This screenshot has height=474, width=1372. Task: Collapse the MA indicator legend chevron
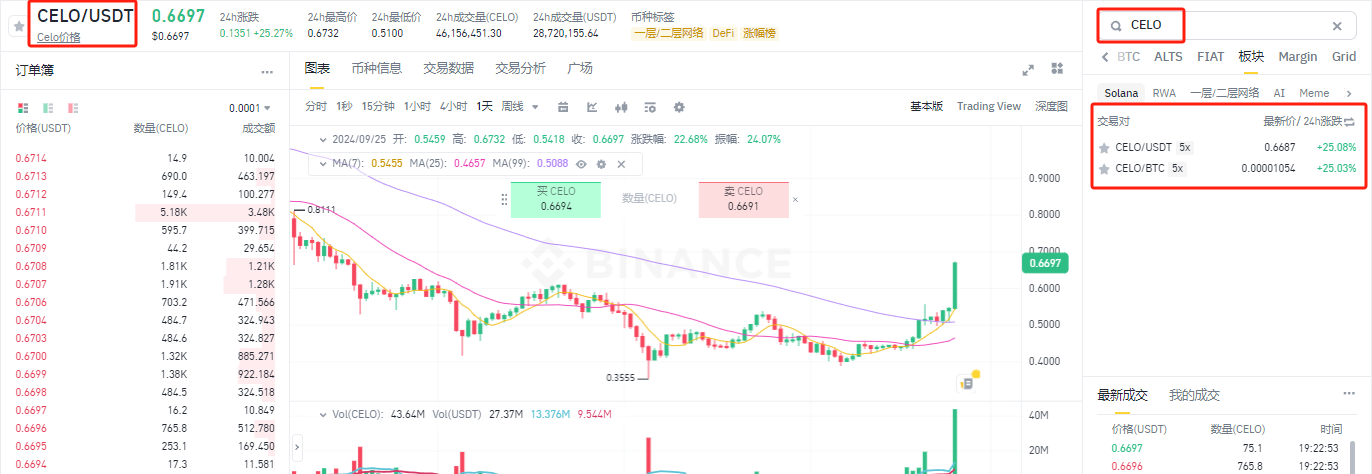322,163
